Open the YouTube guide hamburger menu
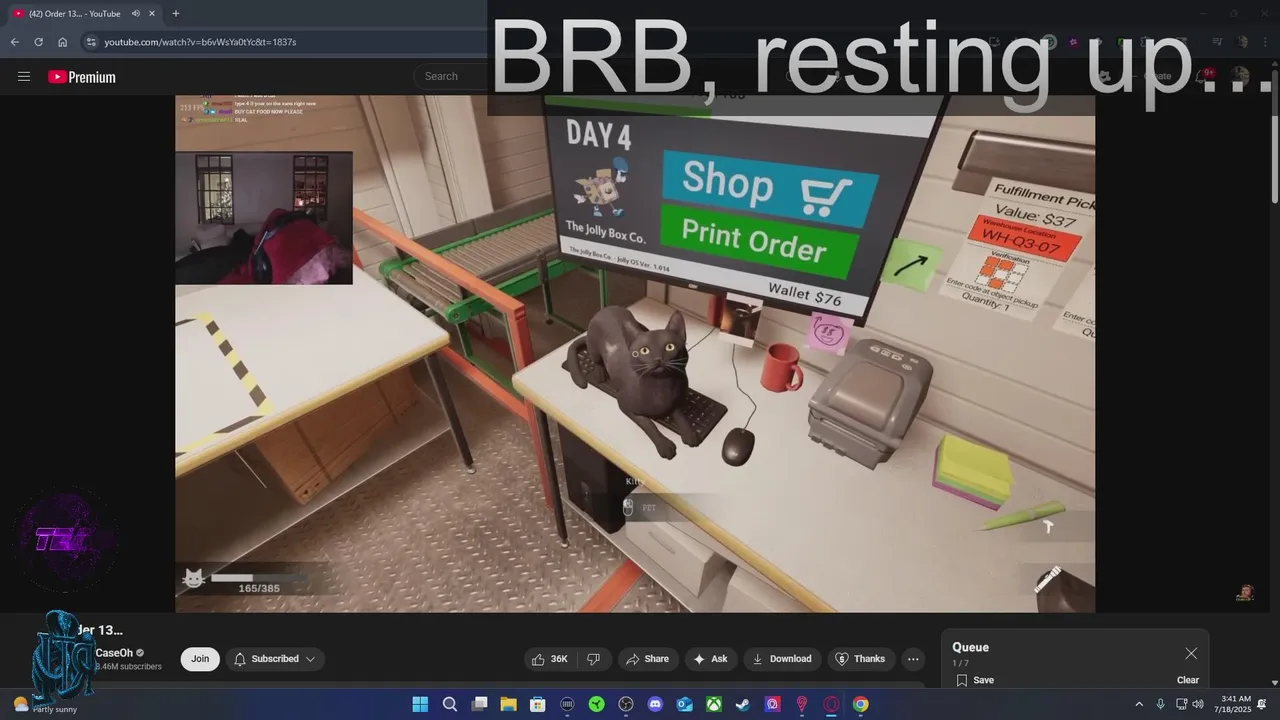Viewport: 1280px width, 720px height. (24, 77)
